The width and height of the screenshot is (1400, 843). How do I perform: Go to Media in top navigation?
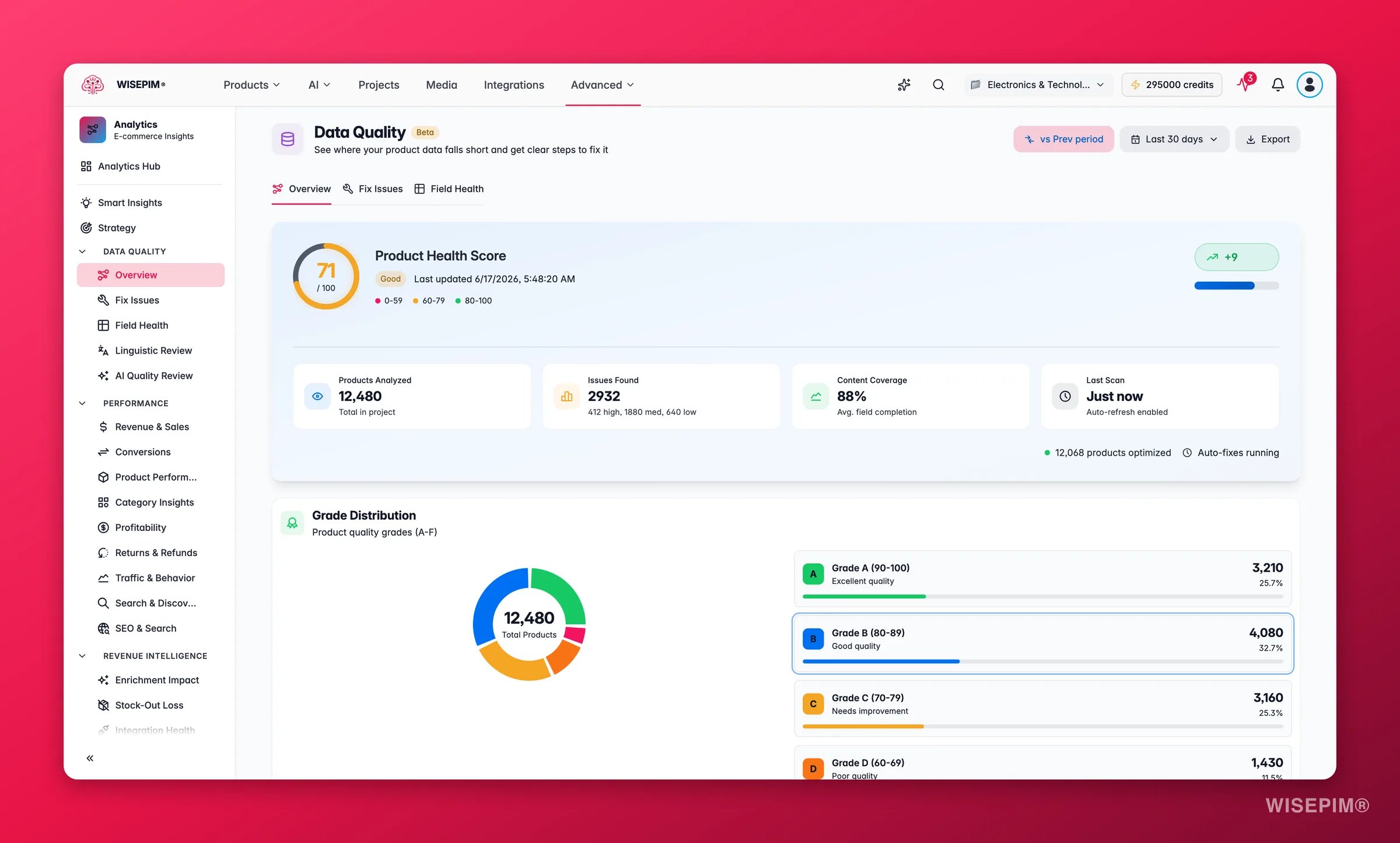(442, 85)
